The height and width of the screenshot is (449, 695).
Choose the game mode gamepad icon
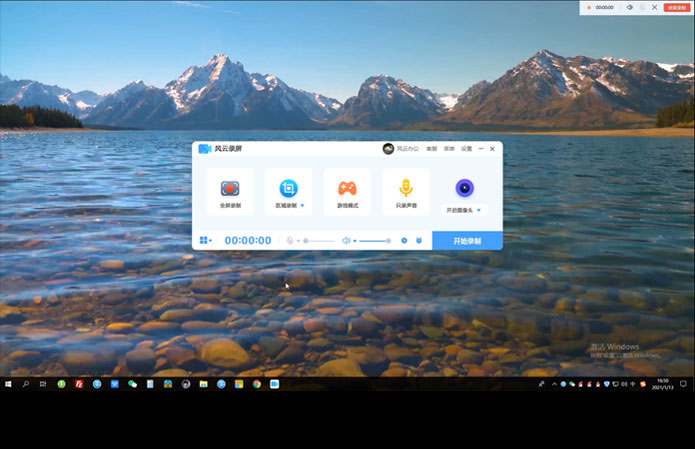tap(347, 188)
